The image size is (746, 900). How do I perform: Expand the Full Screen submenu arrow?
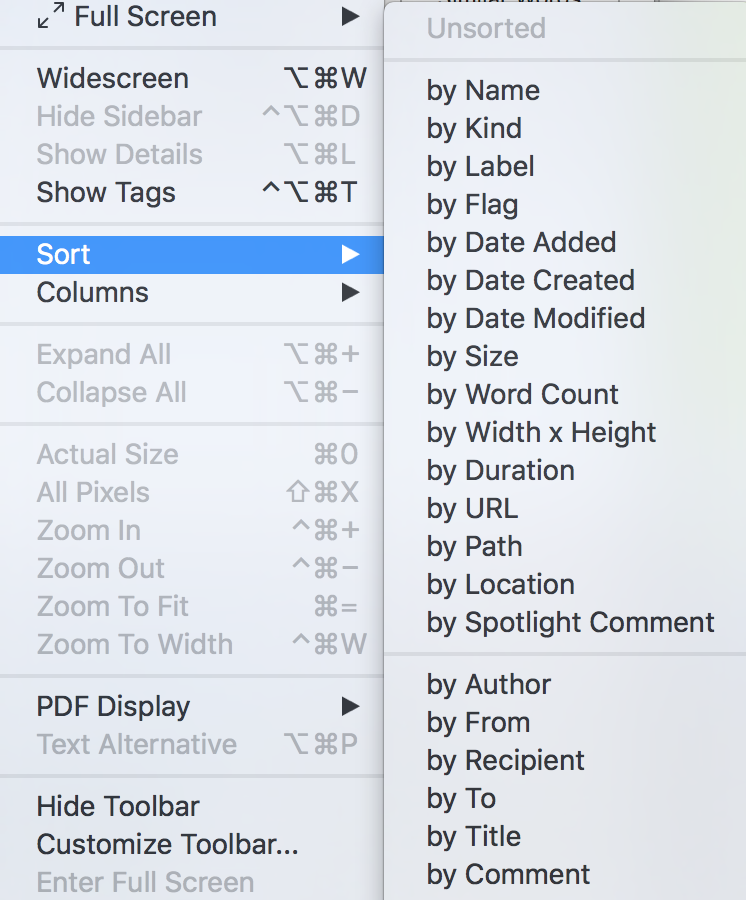(x=350, y=16)
